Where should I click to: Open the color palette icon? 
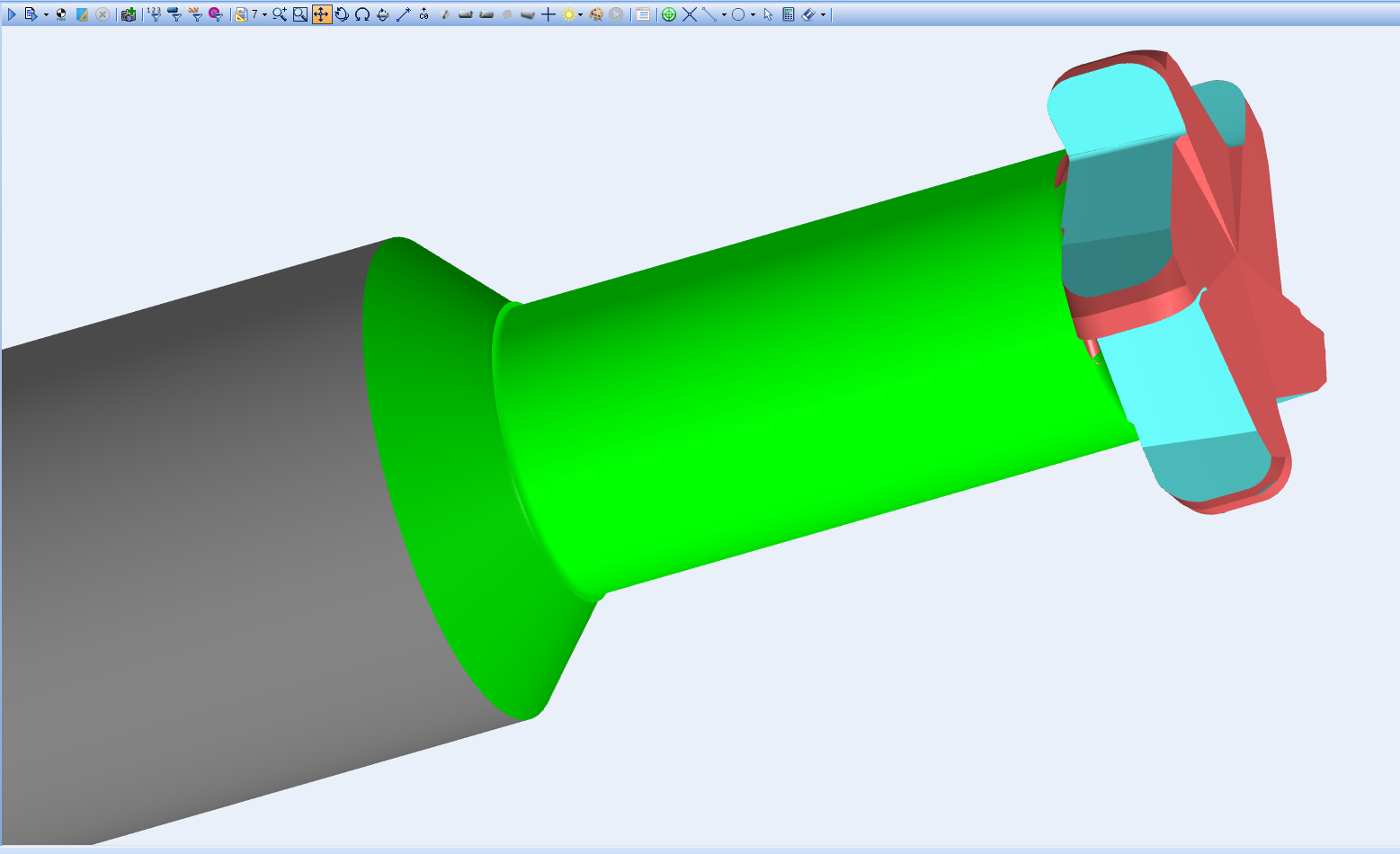coord(596,14)
